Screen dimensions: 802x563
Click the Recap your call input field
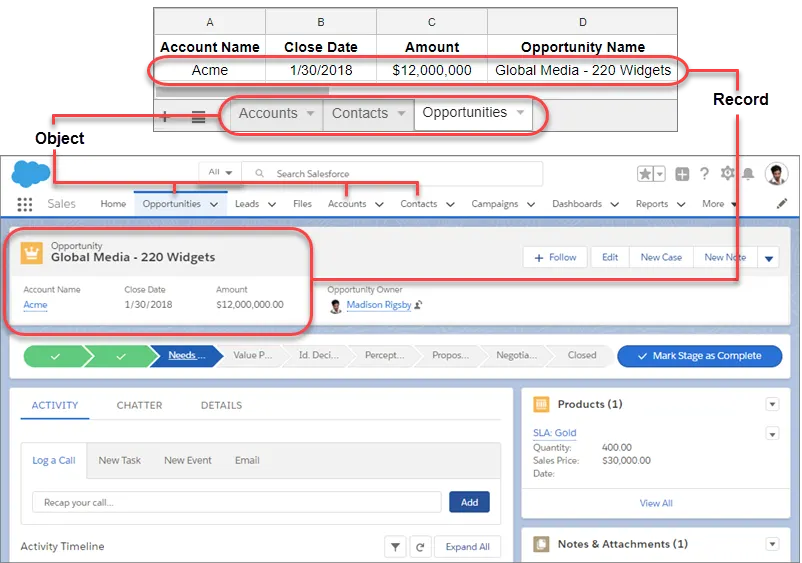236,502
